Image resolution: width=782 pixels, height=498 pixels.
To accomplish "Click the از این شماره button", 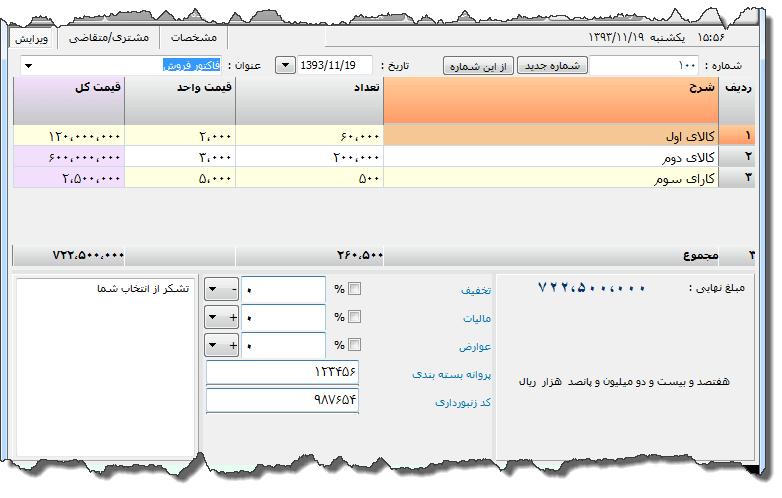I will click(478, 66).
